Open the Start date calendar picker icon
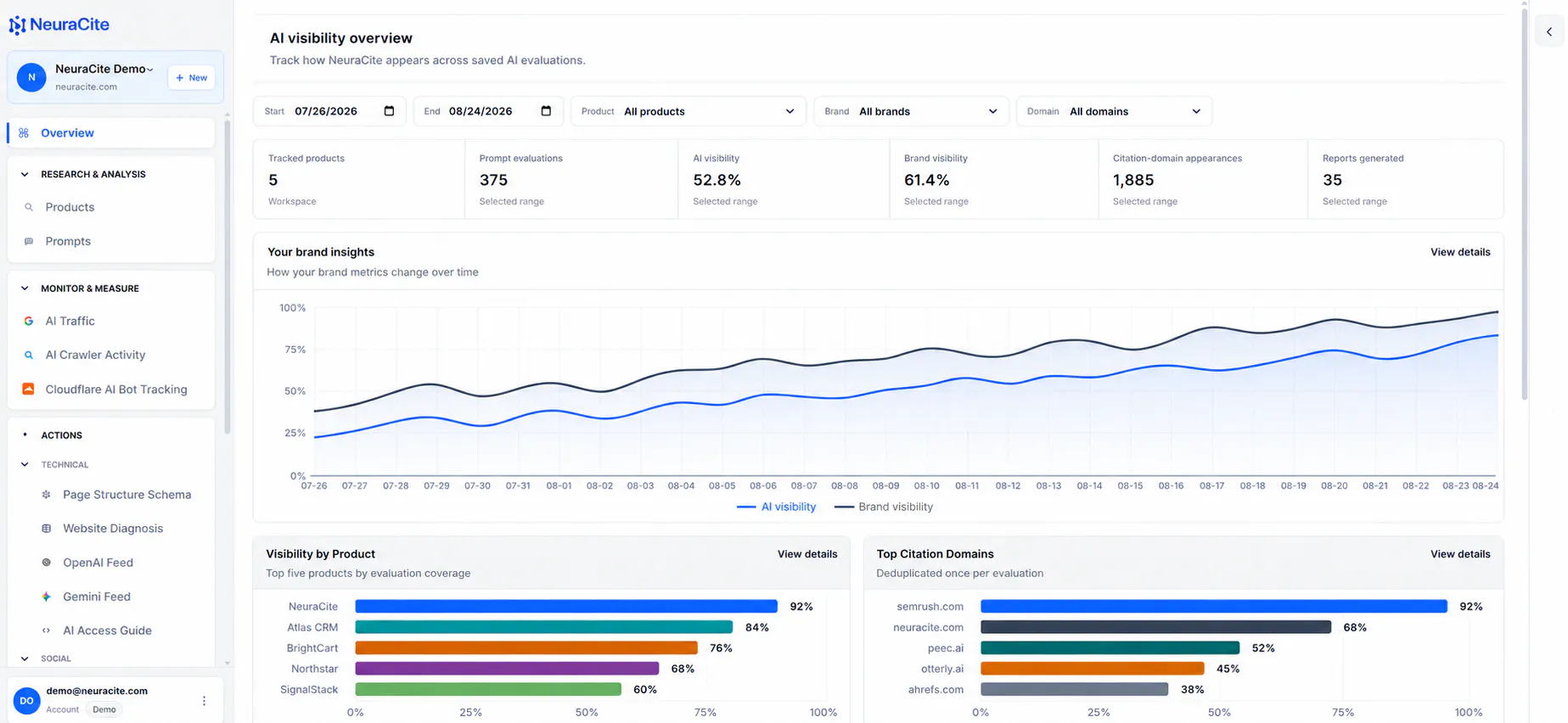1568x723 pixels. [389, 111]
